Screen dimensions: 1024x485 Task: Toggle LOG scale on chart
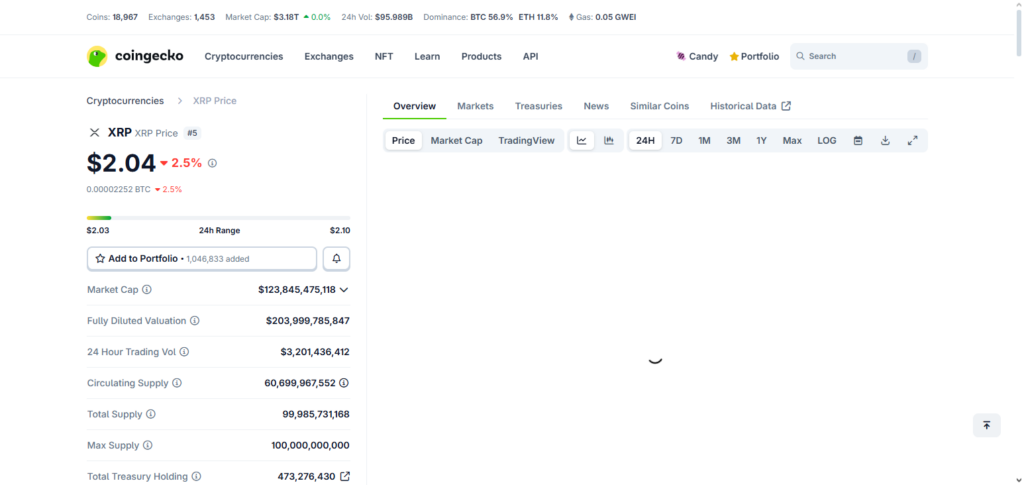(x=827, y=141)
